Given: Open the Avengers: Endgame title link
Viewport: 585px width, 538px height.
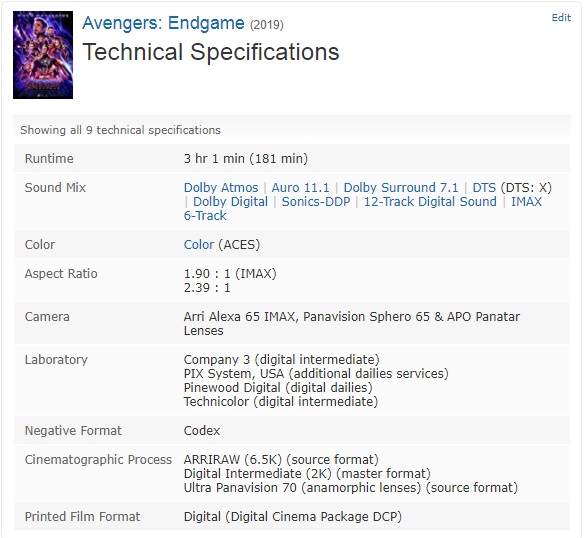Looking at the screenshot, I should (x=163, y=23).
